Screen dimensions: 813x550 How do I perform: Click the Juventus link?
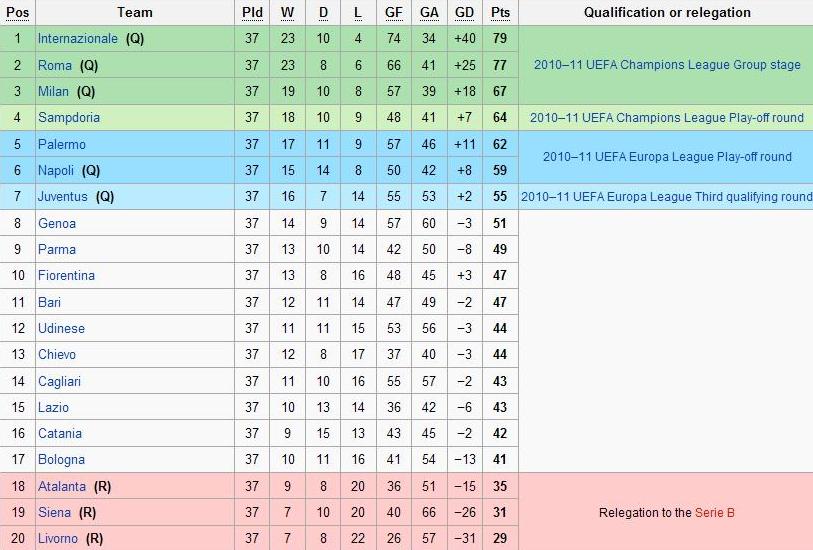(x=63, y=196)
